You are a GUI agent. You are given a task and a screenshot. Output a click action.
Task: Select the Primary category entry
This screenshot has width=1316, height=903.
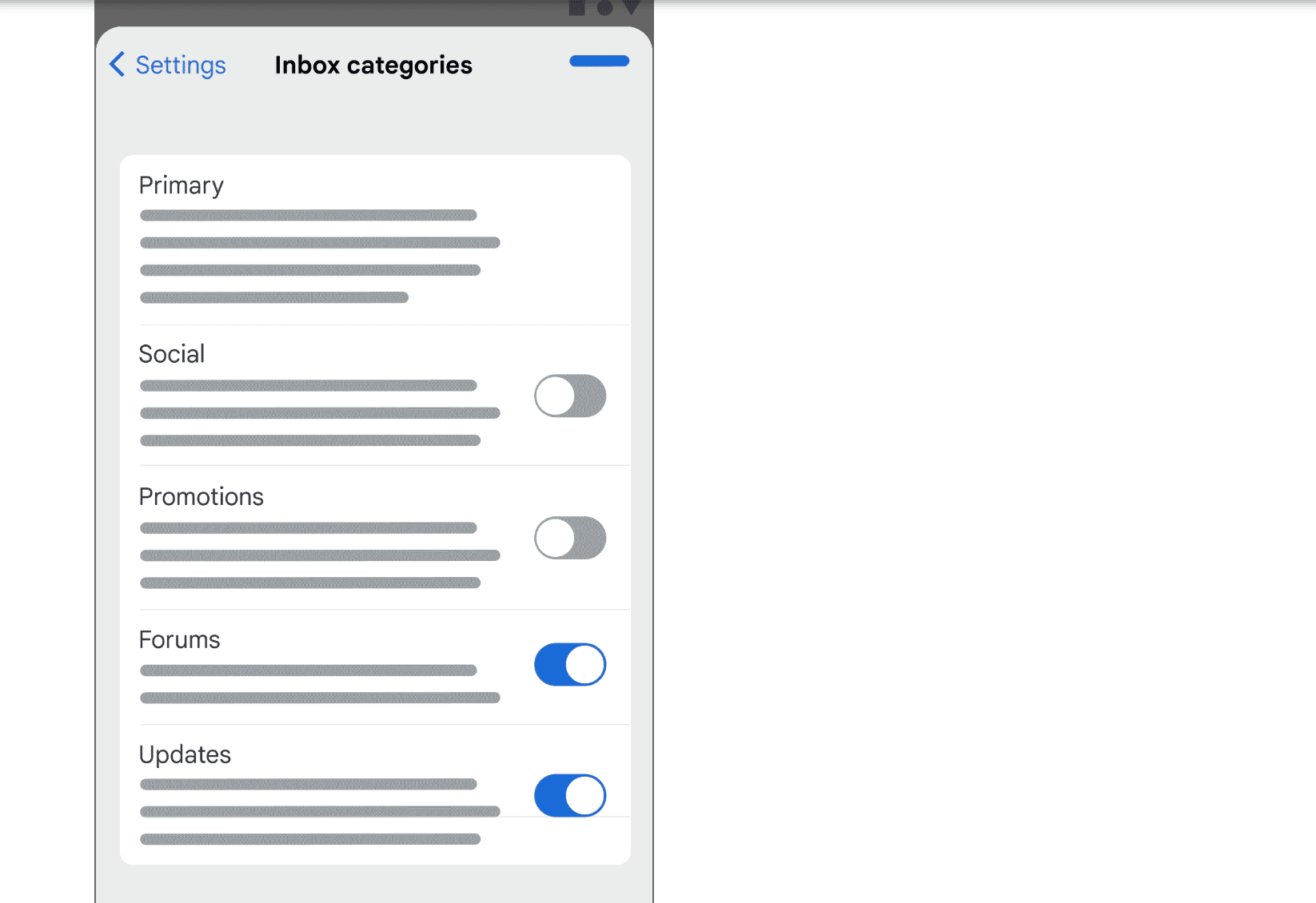[181, 185]
